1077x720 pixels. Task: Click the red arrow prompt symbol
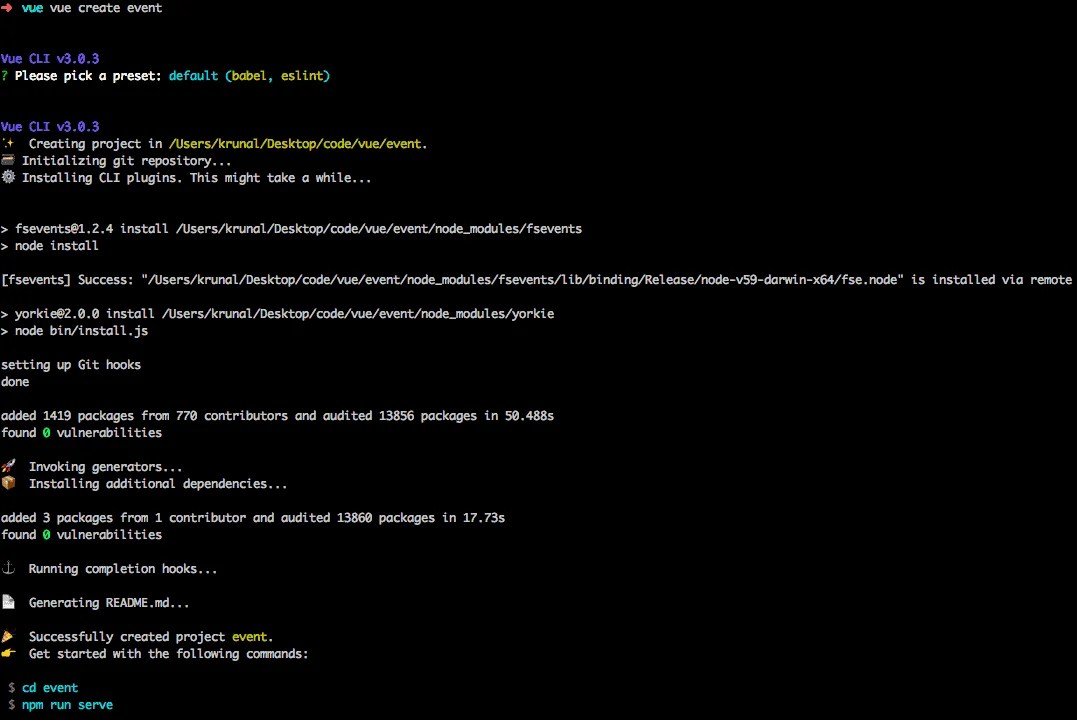(x=8, y=8)
